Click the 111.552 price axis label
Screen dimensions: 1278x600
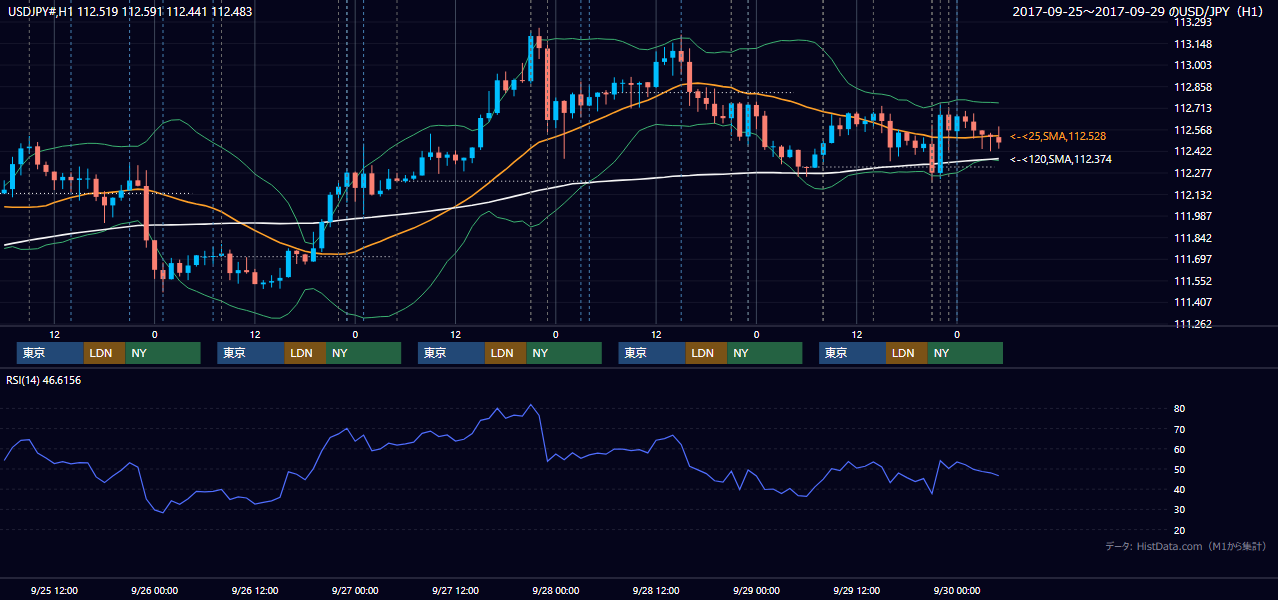(x=1192, y=281)
